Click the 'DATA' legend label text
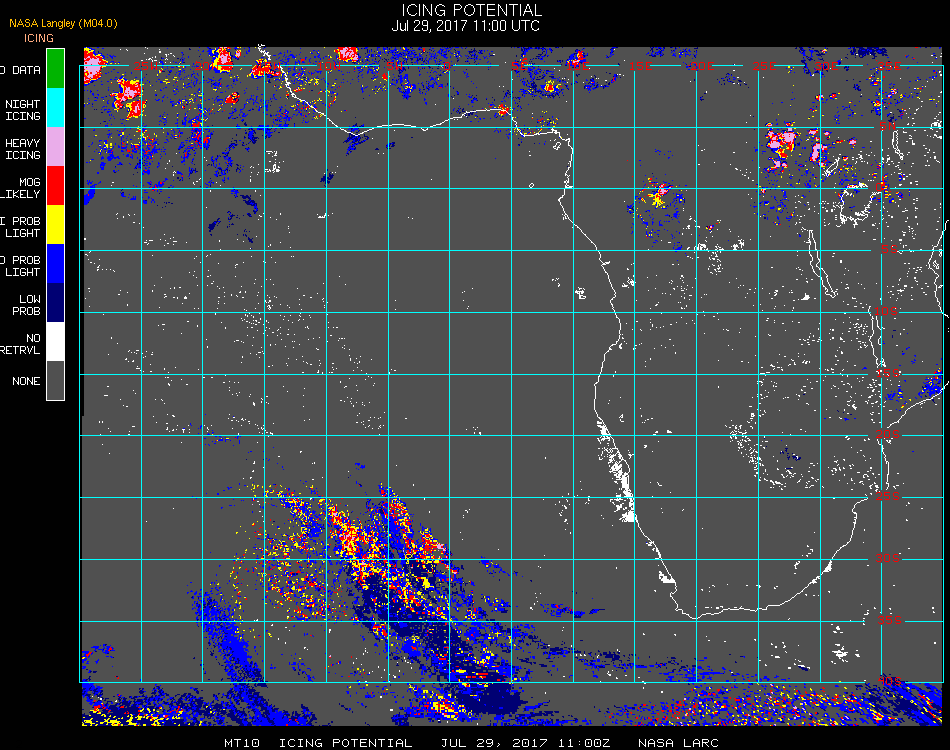Screen dimensions: 950x750 click(26, 70)
